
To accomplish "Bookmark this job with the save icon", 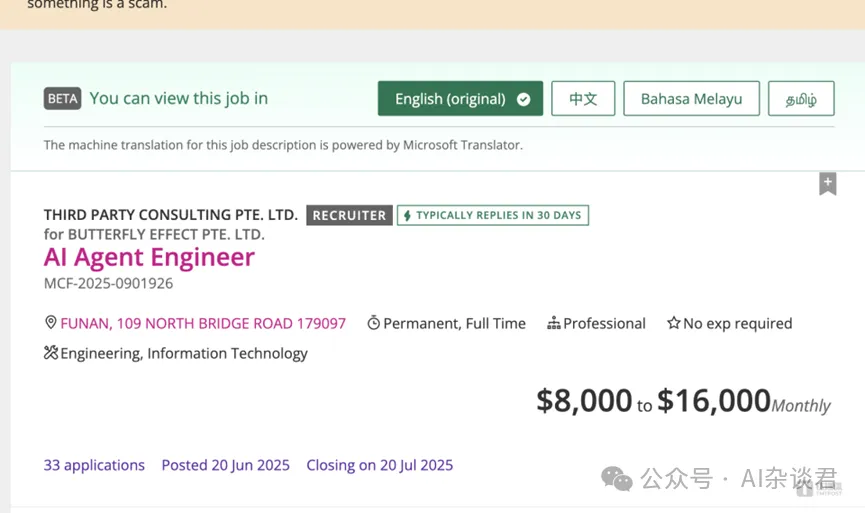I will (827, 184).
